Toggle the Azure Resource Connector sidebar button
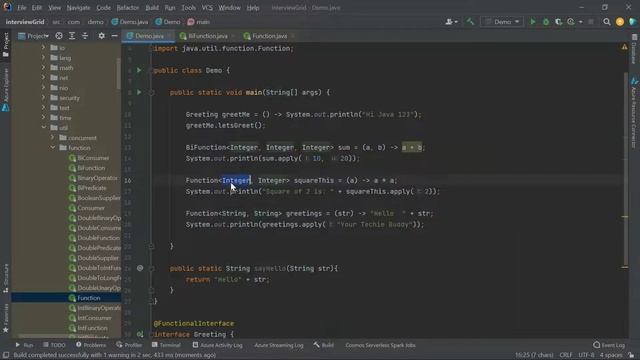This screenshot has height=360, width=640. coord(634,113)
